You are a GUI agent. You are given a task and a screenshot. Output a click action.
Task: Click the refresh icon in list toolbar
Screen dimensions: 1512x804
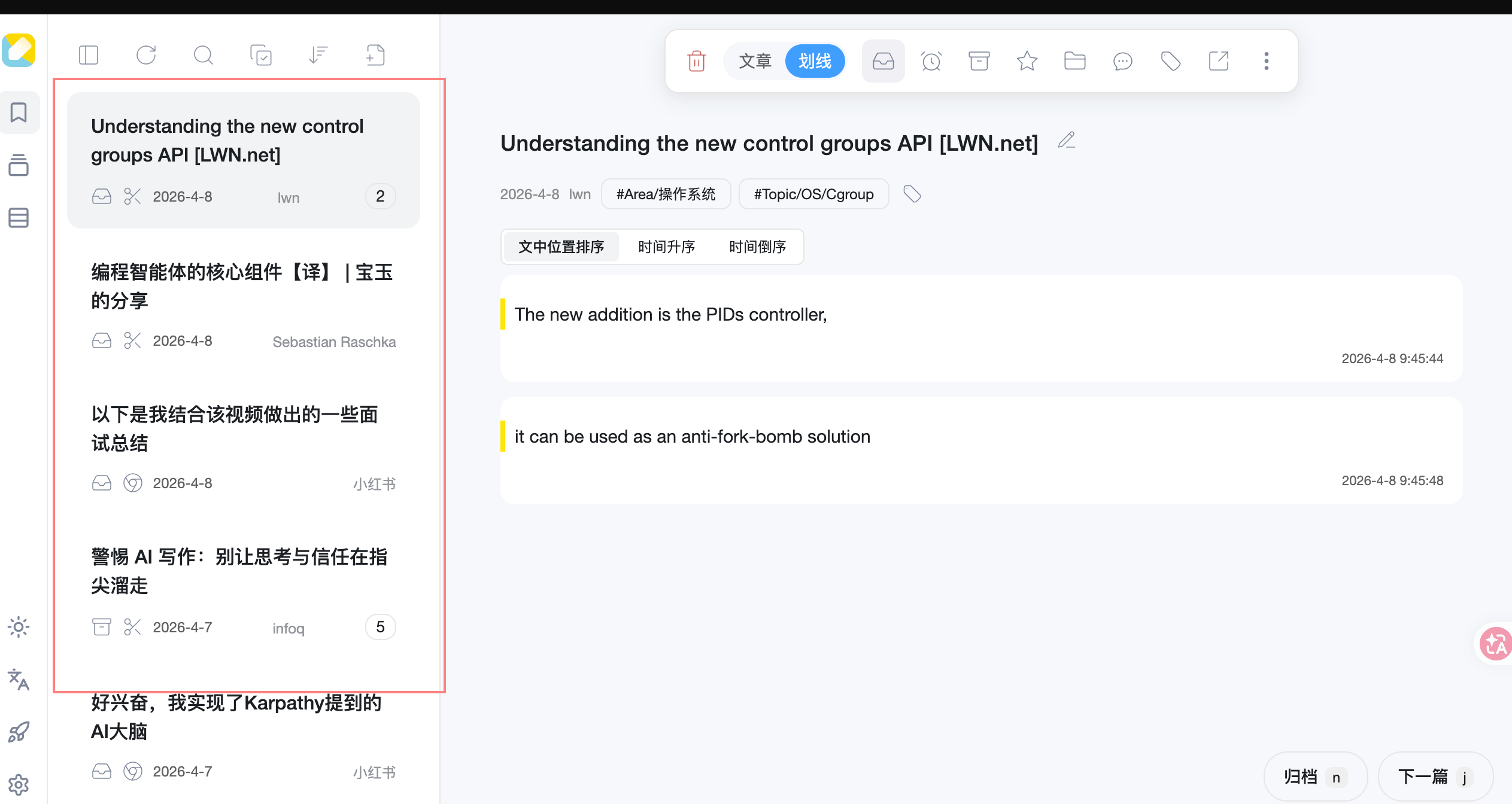click(x=146, y=55)
